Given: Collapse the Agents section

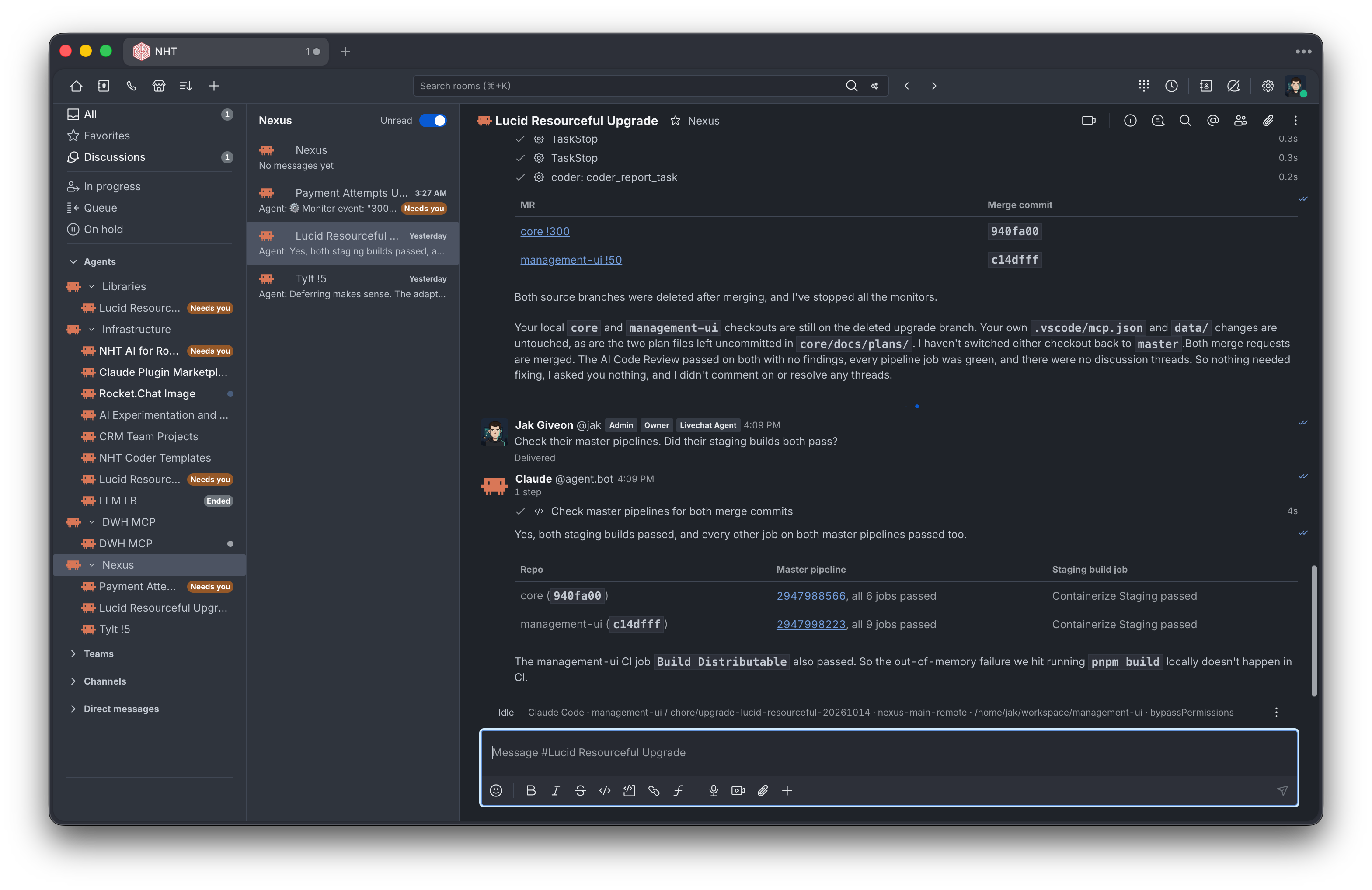Looking at the screenshot, I should pyautogui.click(x=73, y=262).
